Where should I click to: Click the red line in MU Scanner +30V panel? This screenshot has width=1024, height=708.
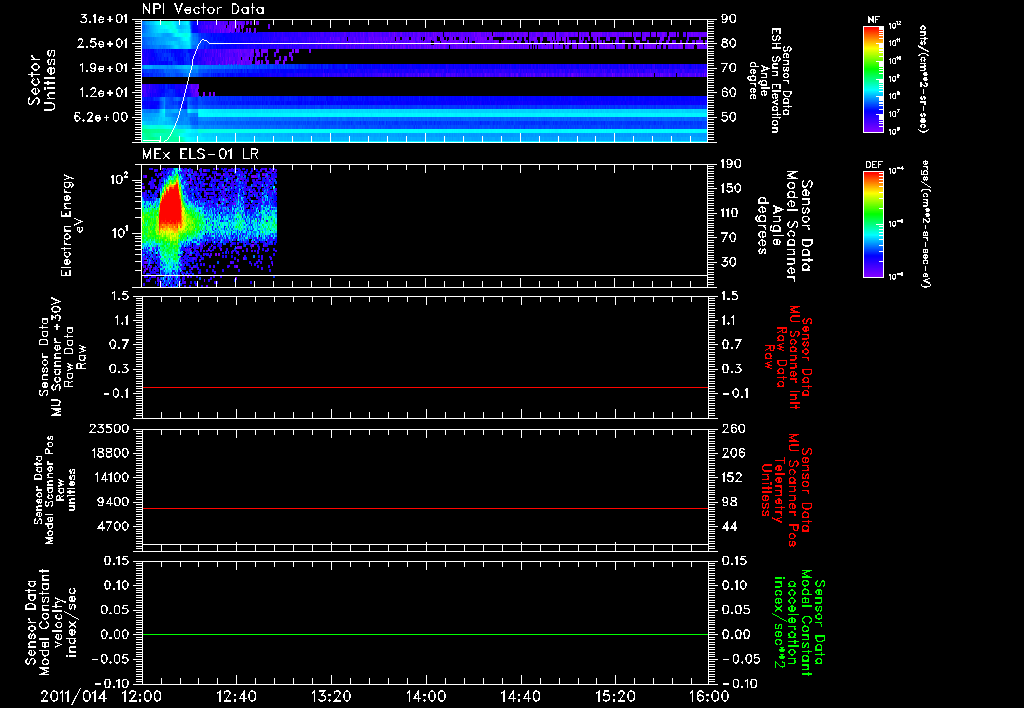pyautogui.click(x=425, y=387)
